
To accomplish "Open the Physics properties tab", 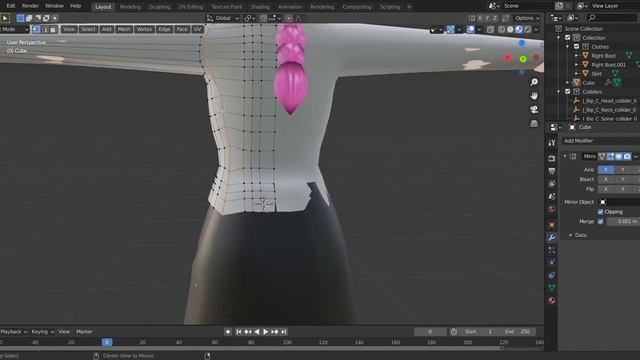I will tap(552, 262).
